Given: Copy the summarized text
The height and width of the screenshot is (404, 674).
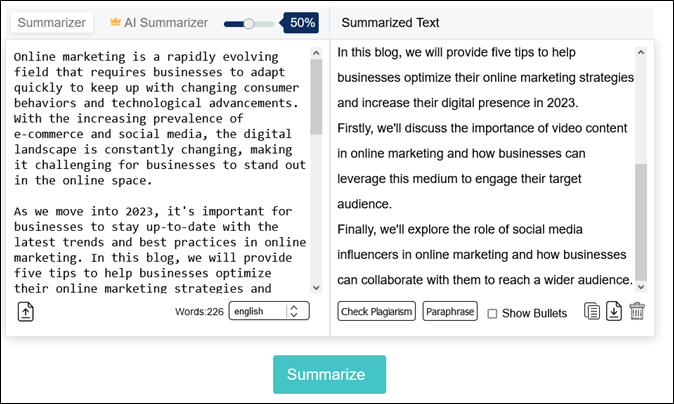Looking at the screenshot, I should pyautogui.click(x=592, y=311).
